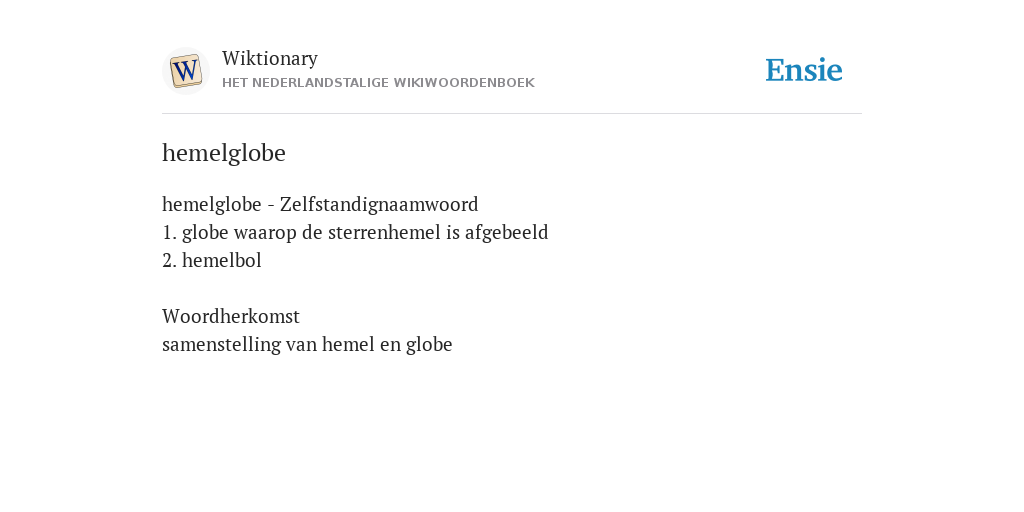
Task: Click the 'samenstelling van hemel en globe' text
Action: click(307, 345)
